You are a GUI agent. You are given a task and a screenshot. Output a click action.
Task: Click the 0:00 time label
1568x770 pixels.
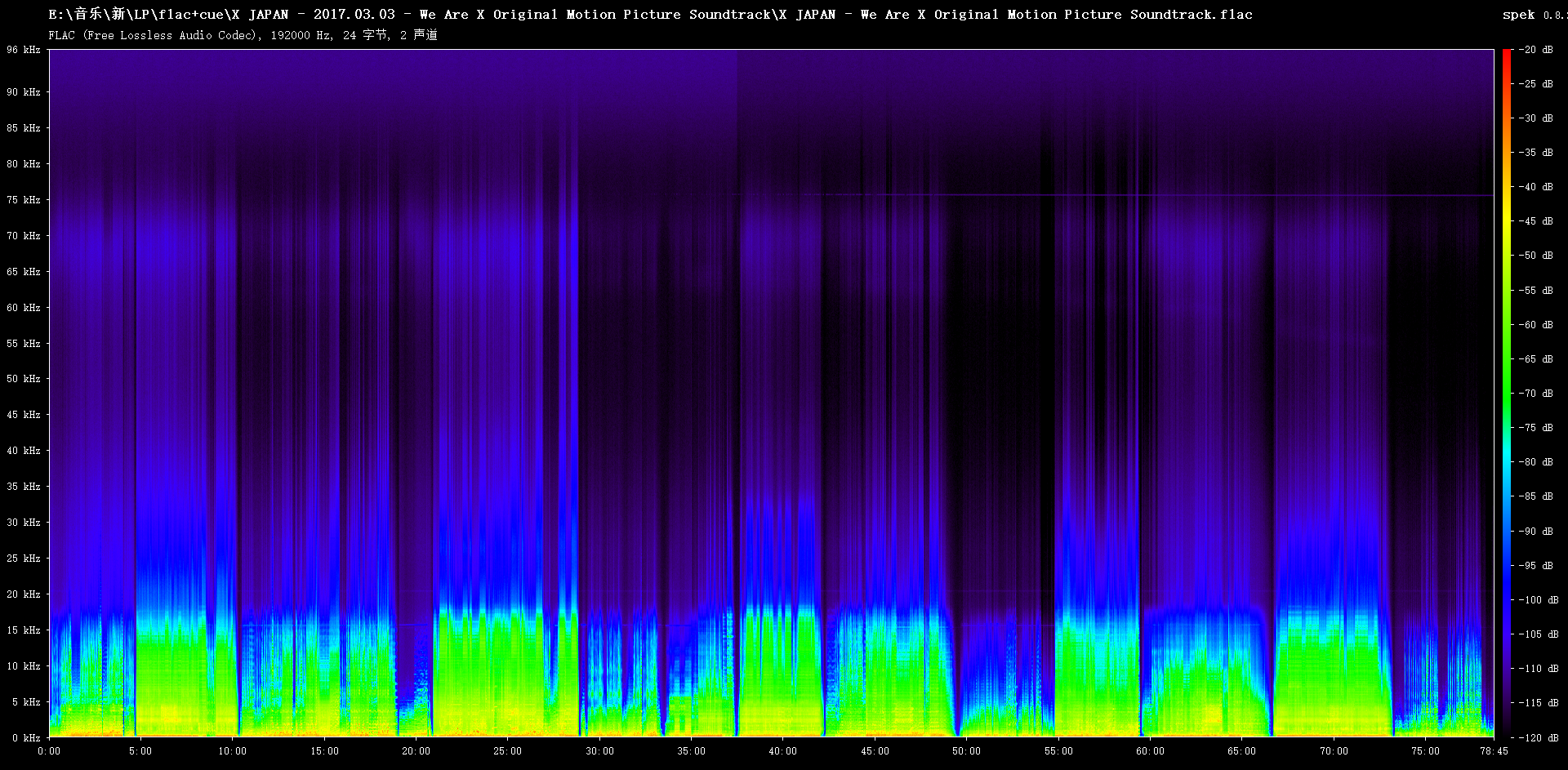pos(49,751)
